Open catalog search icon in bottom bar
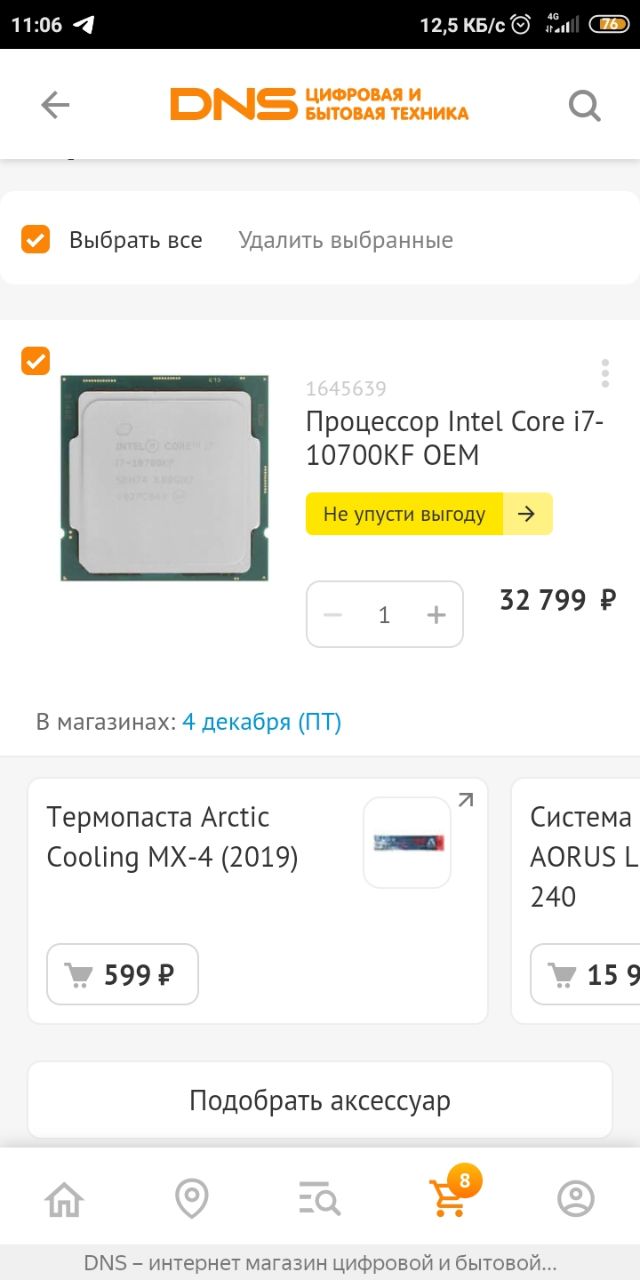This screenshot has height=1280, width=640. [x=320, y=1198]
